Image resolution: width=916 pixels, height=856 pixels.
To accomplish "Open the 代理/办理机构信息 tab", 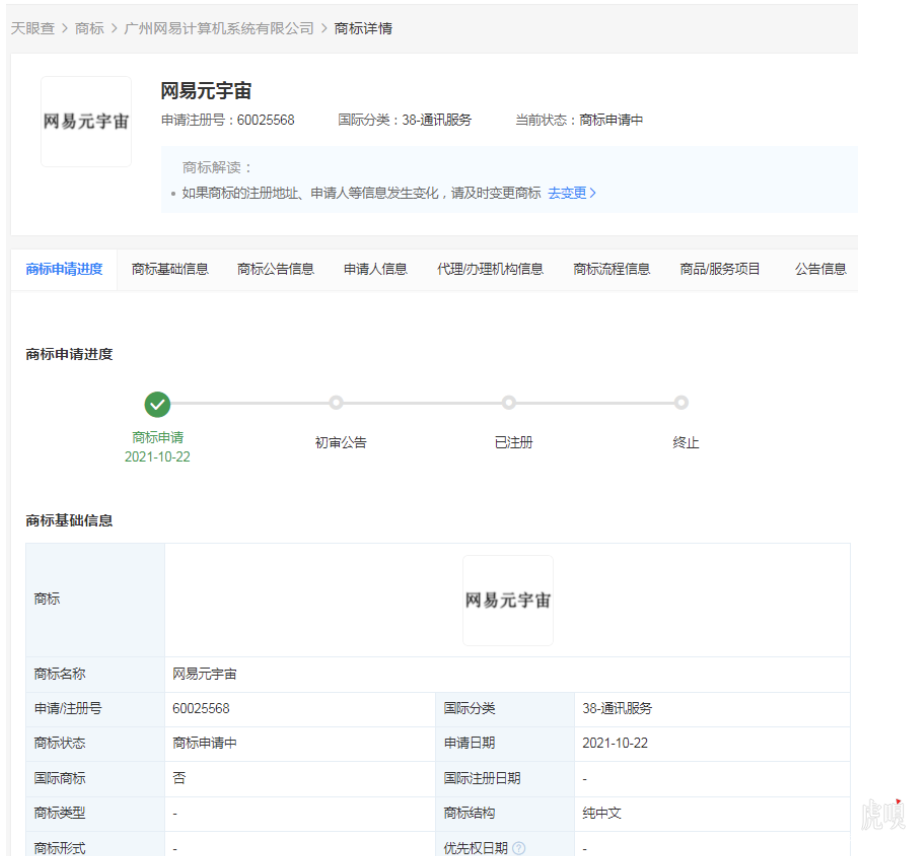I will 490,269.
